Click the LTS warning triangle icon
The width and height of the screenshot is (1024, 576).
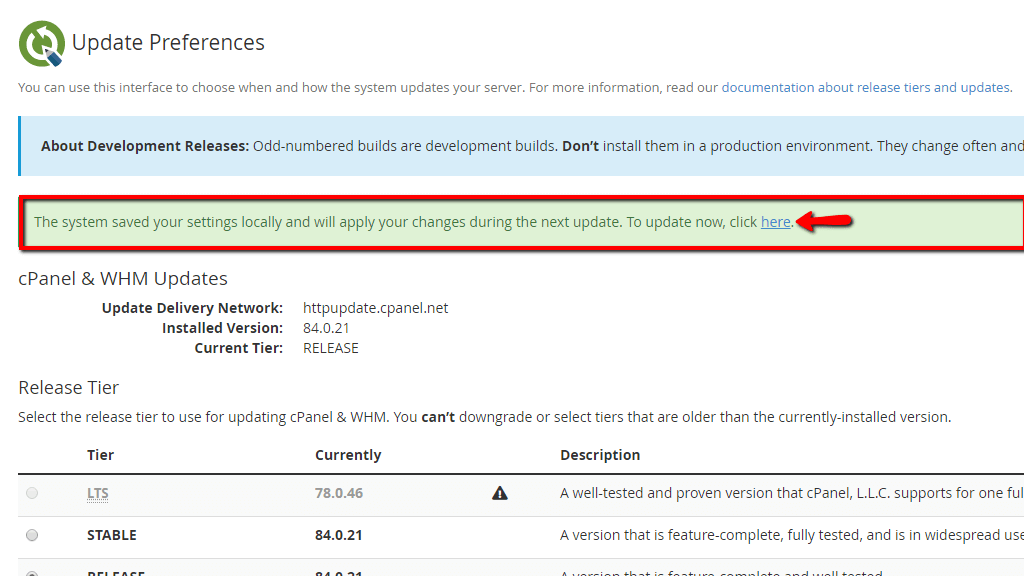click(x=500, y=493)
